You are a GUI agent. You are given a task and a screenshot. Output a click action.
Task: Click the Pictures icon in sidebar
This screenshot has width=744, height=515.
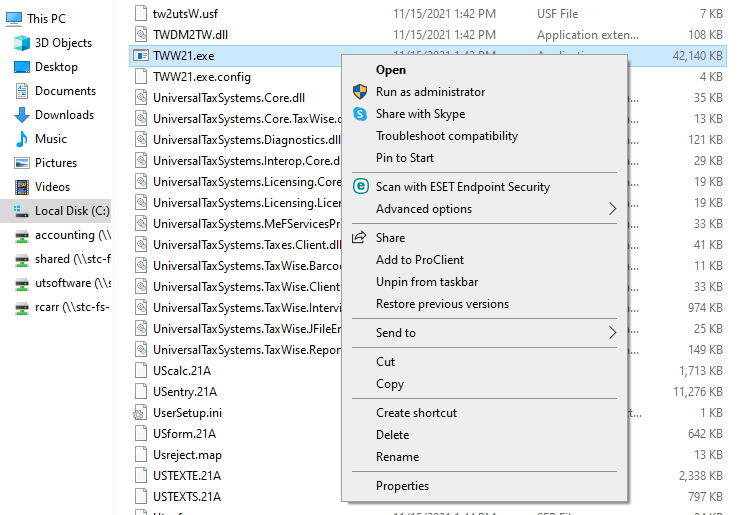click(x=22, y=163)
